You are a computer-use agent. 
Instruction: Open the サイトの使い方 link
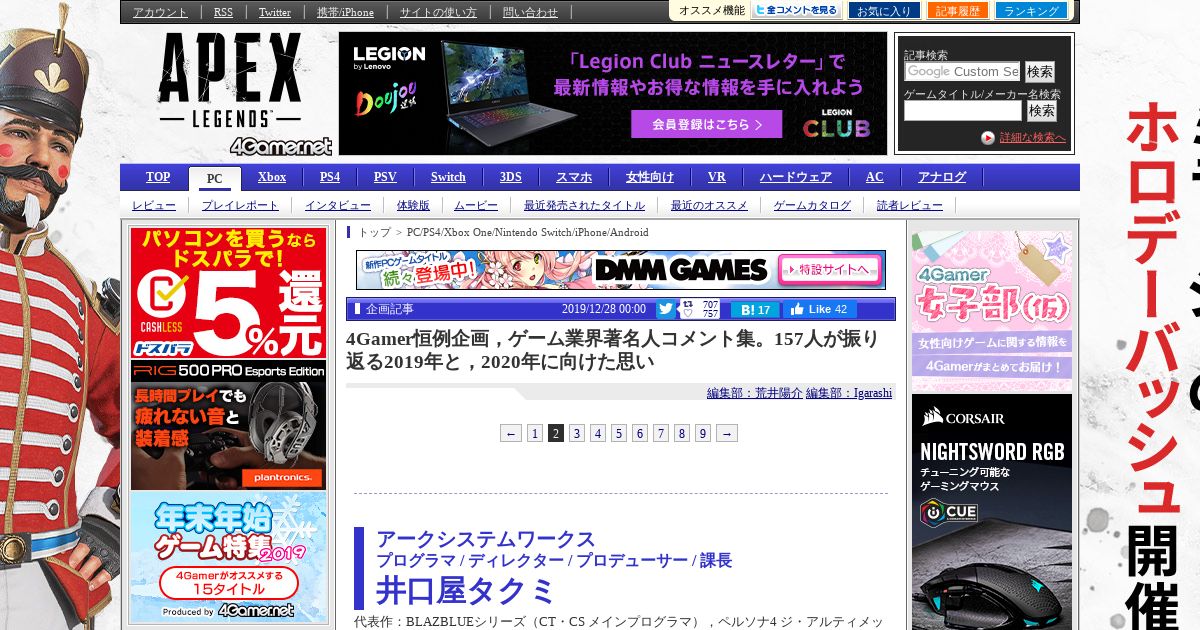pyautogui.click(x=438, y=12)
